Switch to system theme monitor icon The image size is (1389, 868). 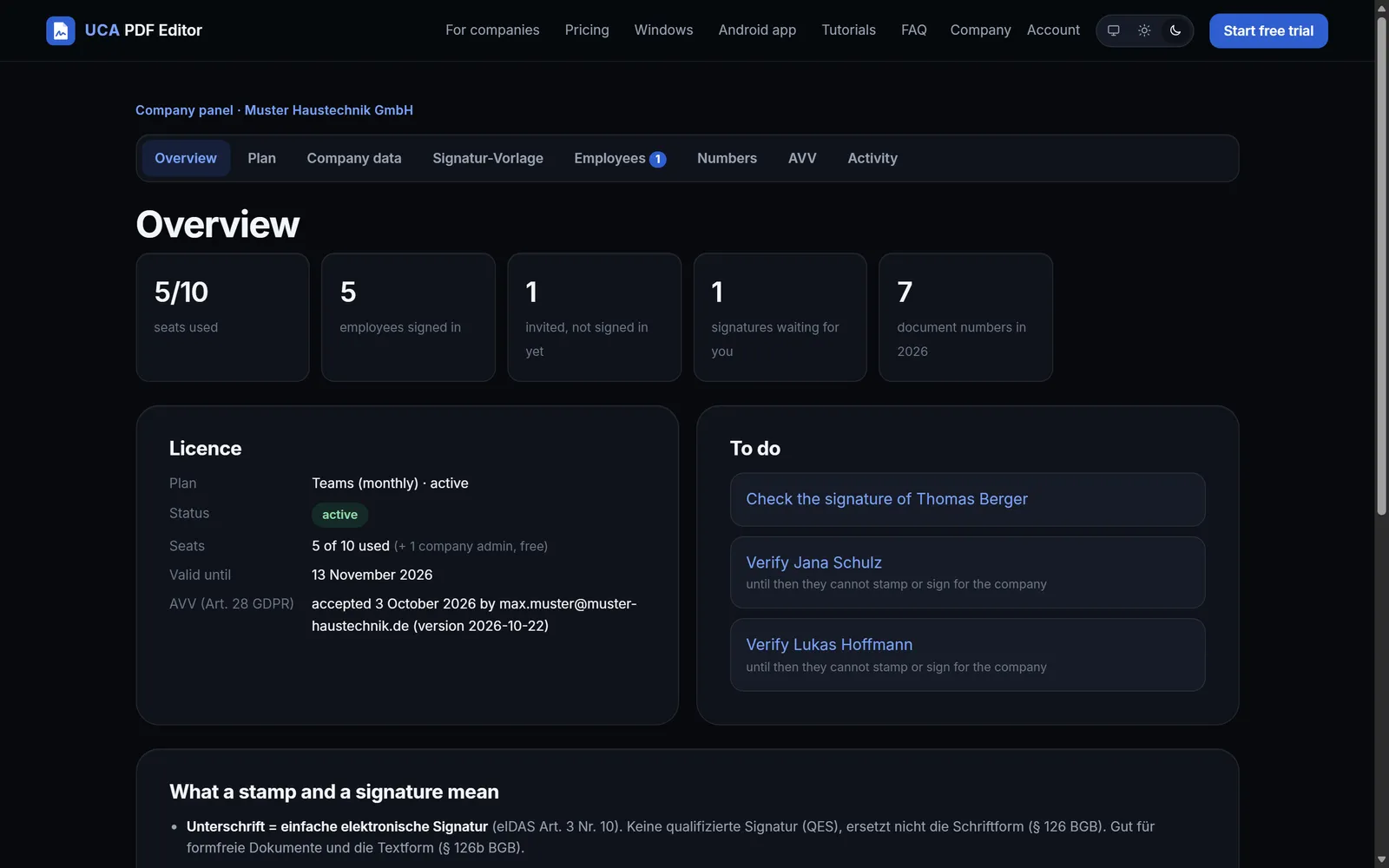[1113, 30]
